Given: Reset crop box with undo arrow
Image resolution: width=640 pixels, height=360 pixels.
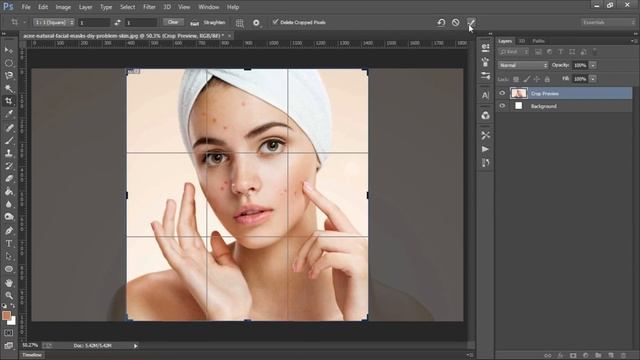Looking at the screenshot, I should [441, 22].
